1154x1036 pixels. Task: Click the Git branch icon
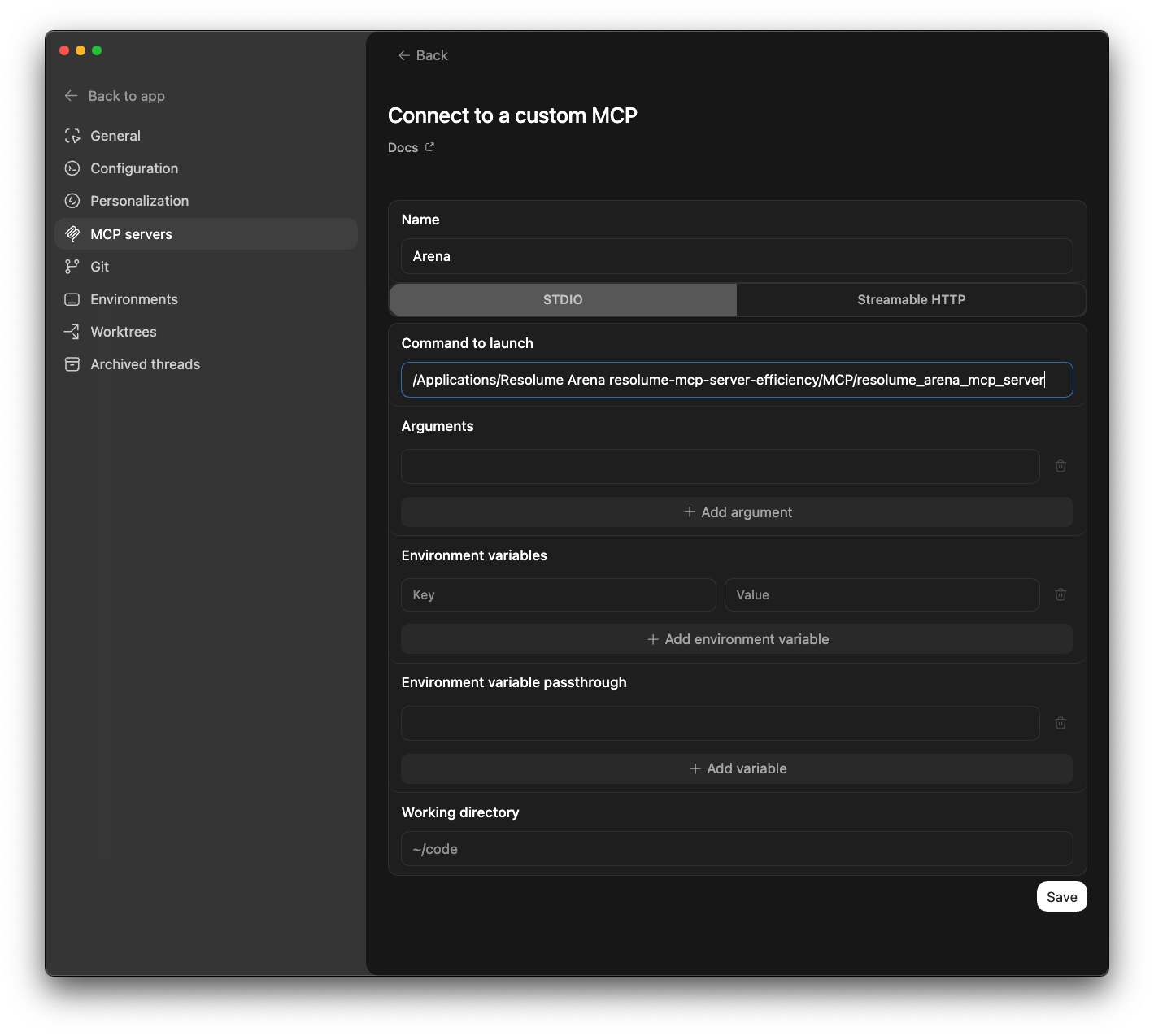point(72,267)
